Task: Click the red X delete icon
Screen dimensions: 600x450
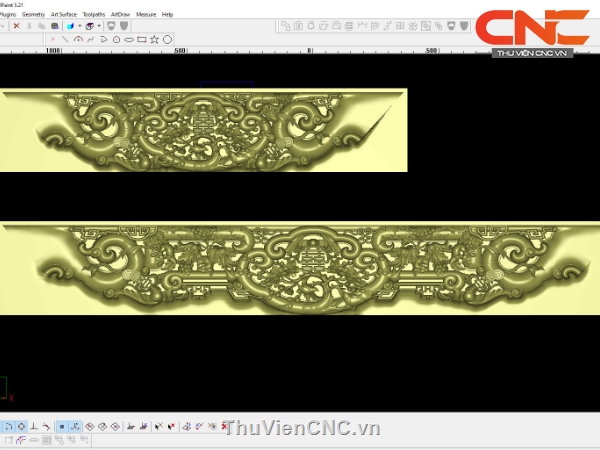Action: pos(17,26)
